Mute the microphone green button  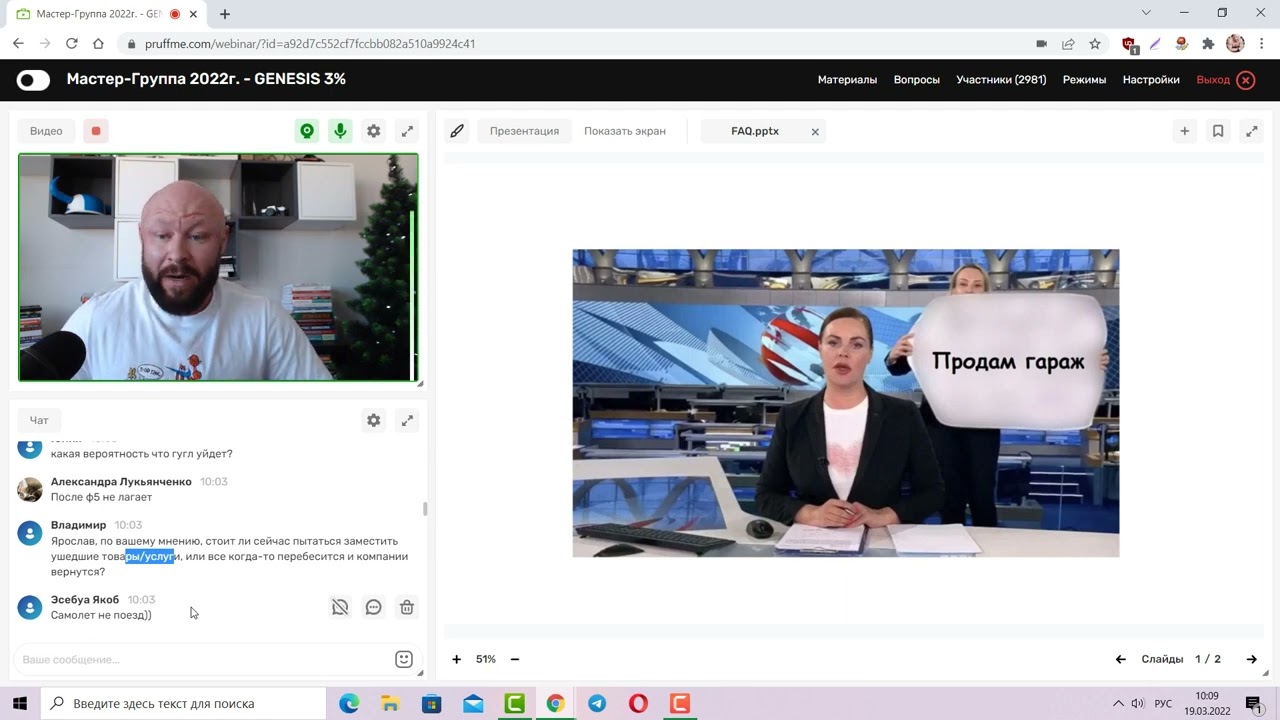(341, 131)
